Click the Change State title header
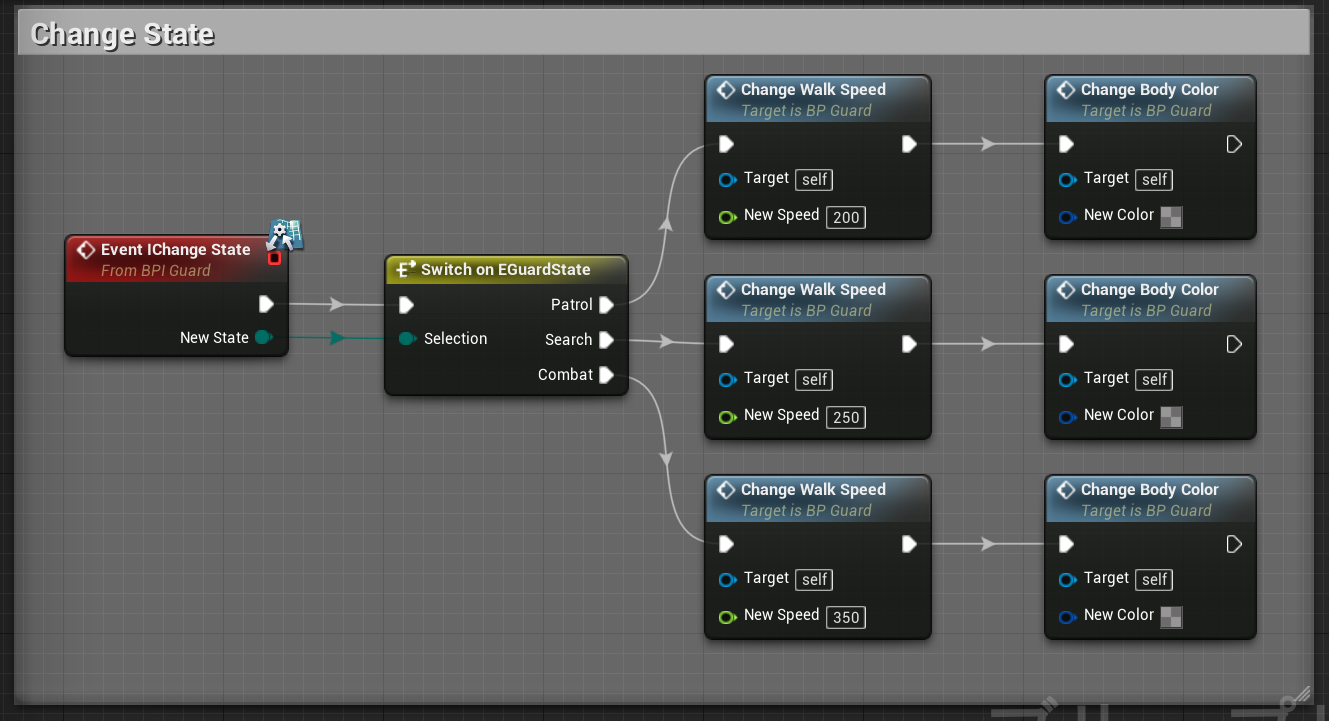 pos(122,32)
